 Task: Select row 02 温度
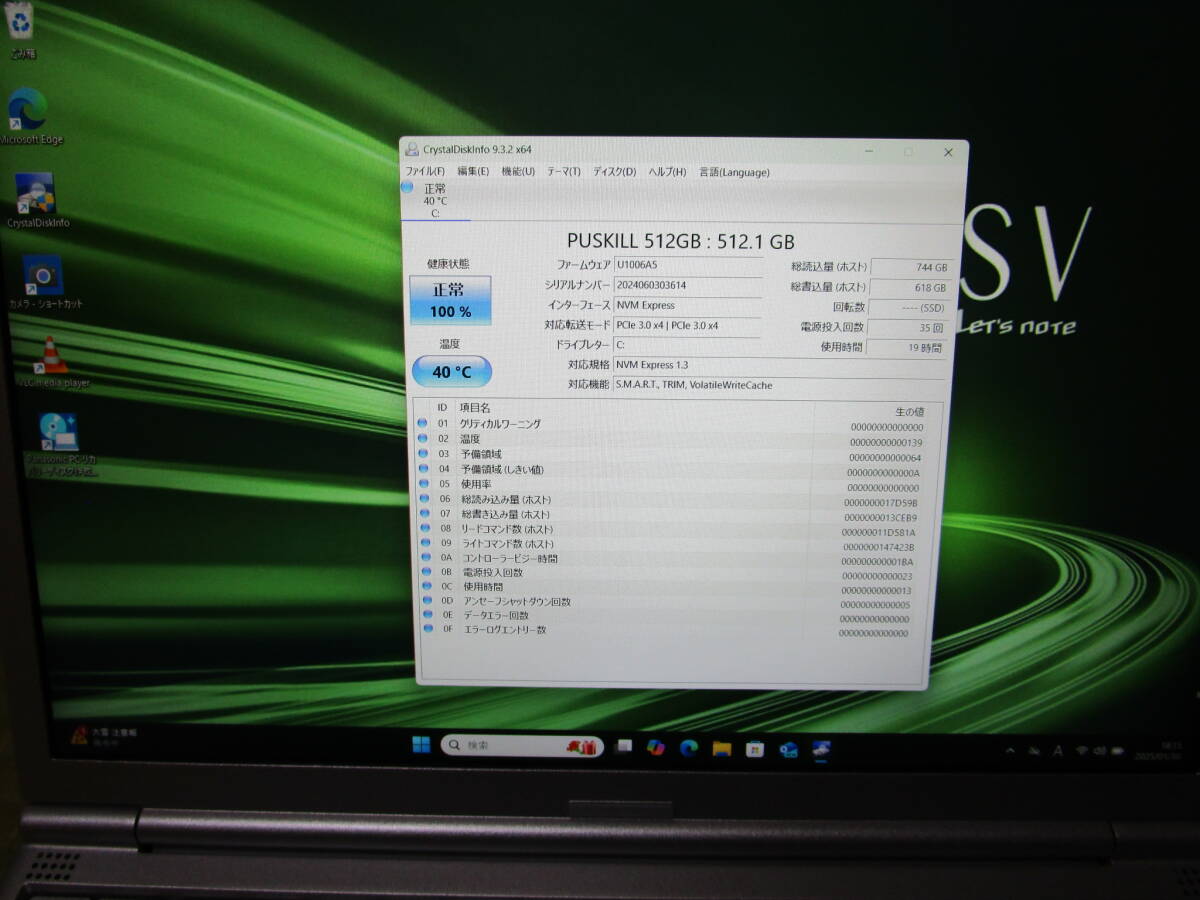pos(676,439)
